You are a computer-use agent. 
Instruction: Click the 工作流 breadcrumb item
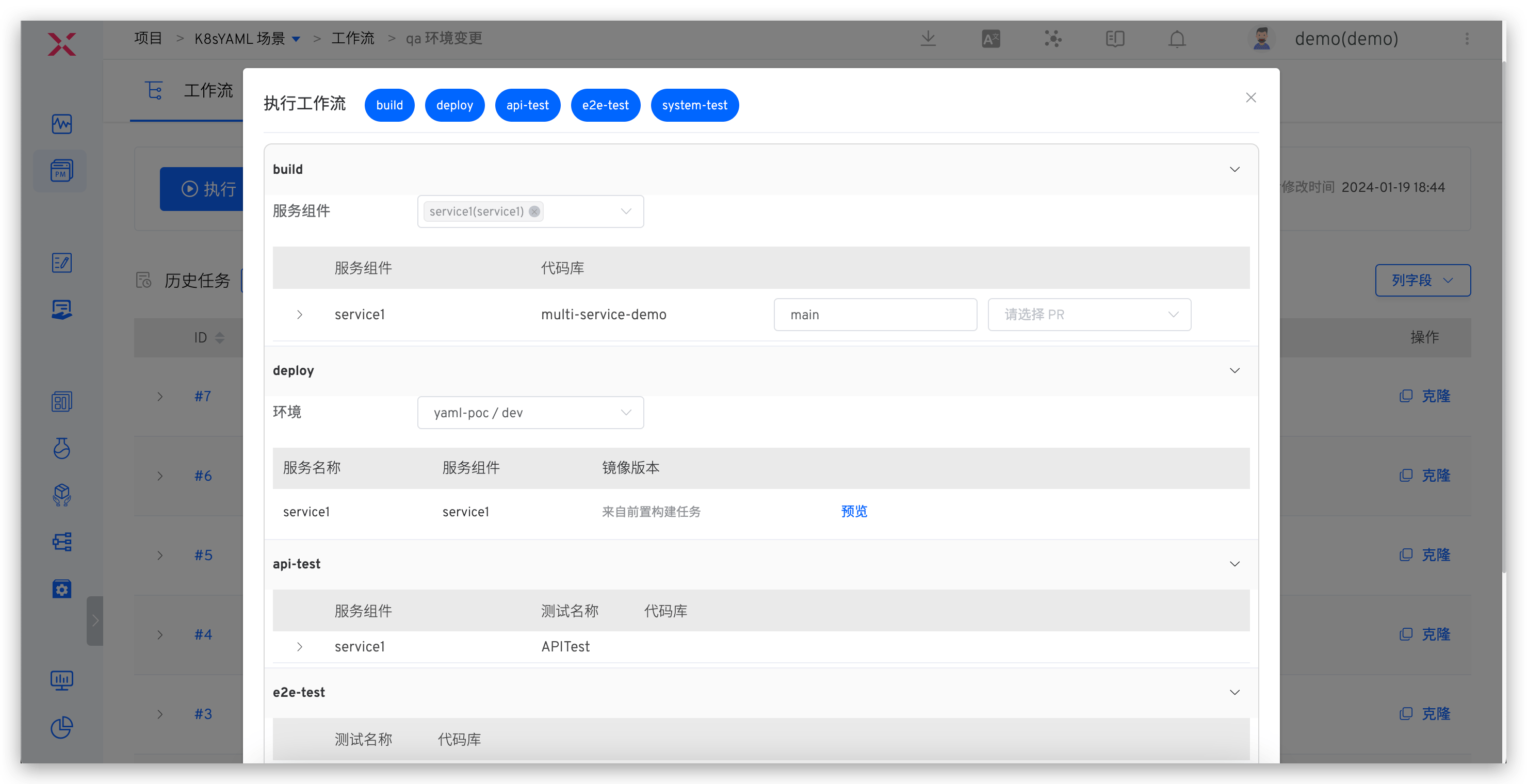coord(353,39)
